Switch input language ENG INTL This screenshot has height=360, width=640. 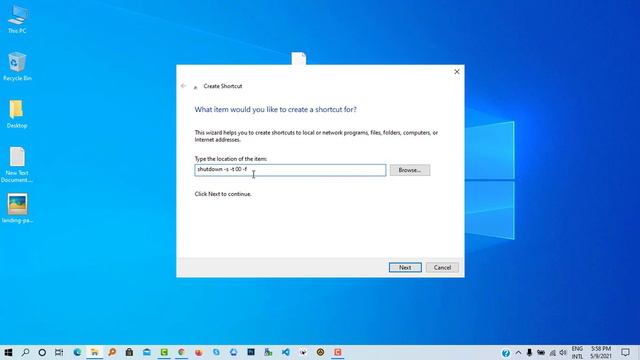(577, 353)
